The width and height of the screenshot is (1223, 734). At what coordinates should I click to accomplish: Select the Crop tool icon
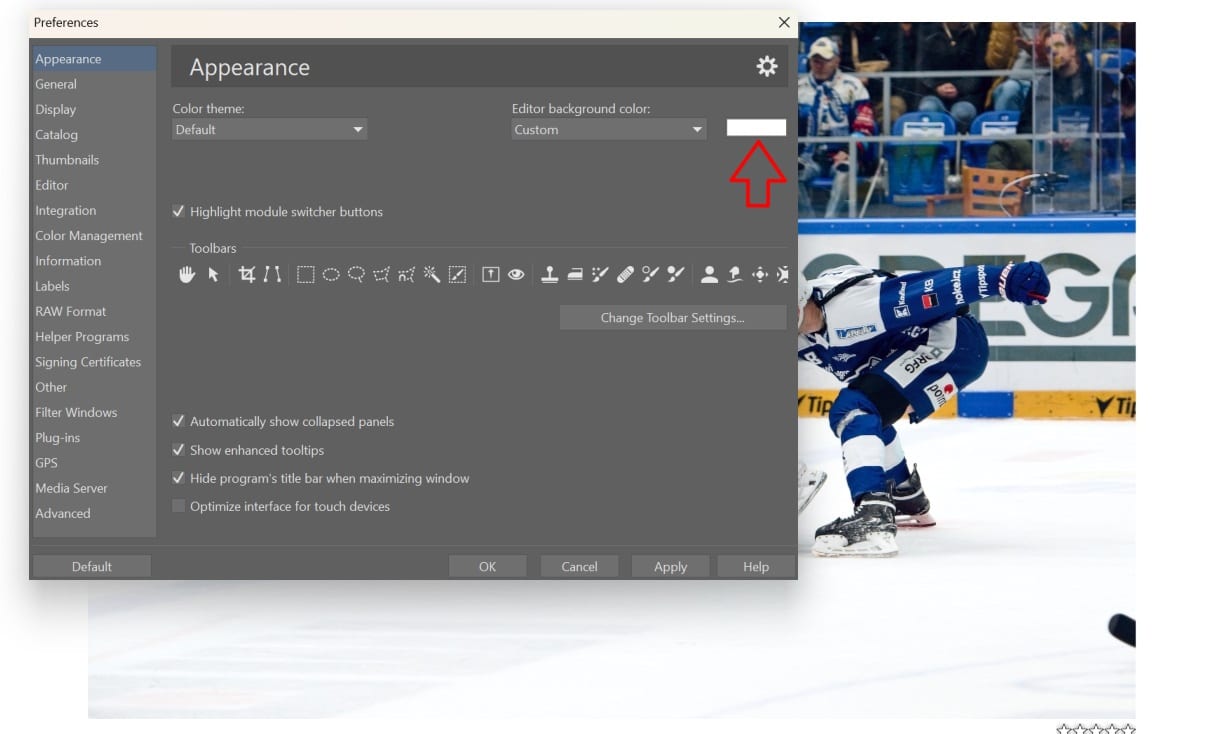pos(246,273)
